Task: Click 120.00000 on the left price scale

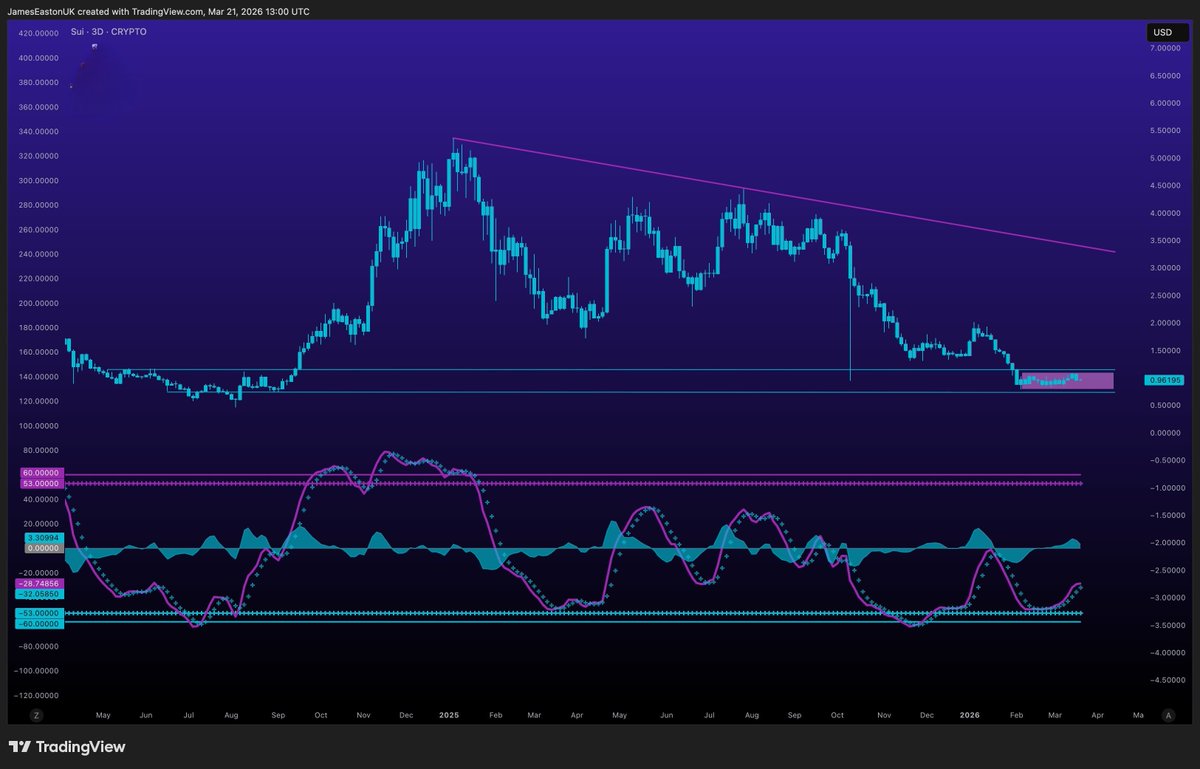Action: click(40, 401)
